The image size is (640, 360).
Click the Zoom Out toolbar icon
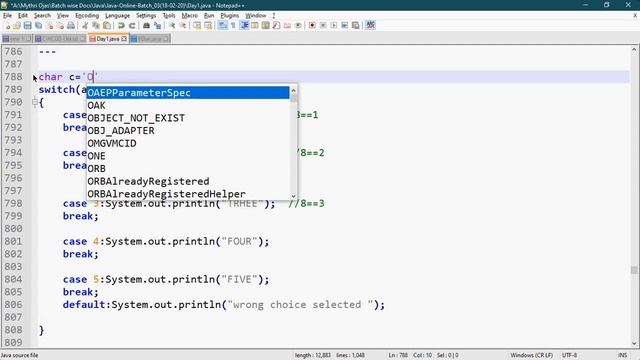pos(183,25)
